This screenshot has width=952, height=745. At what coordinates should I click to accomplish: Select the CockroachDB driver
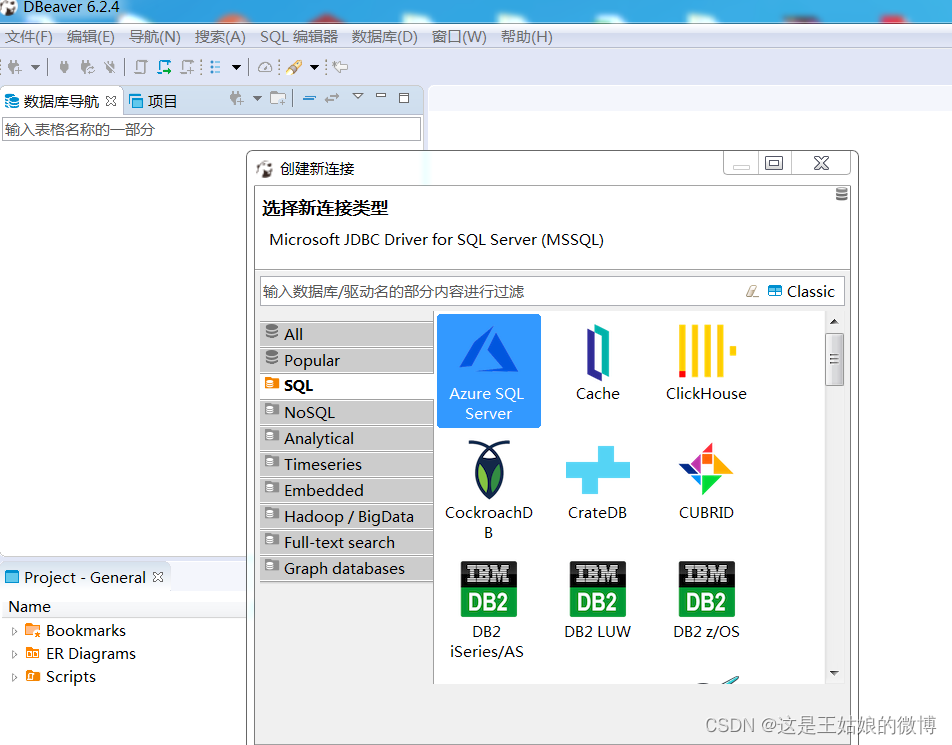(x=489, y=489)
